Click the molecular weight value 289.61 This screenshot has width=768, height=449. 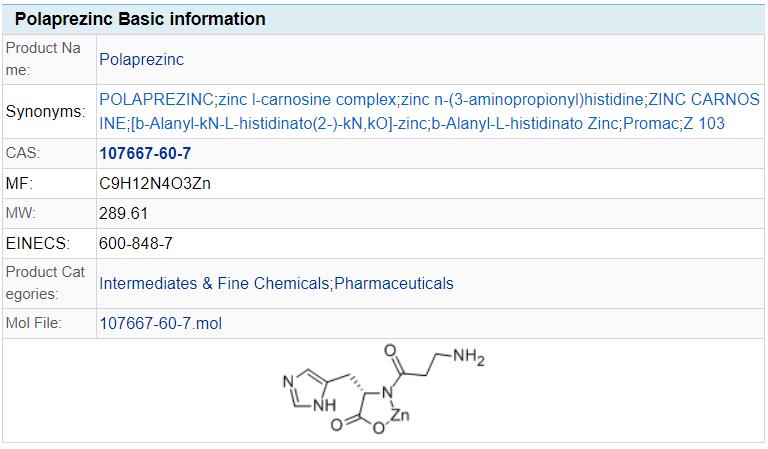[x=123, y=213]
